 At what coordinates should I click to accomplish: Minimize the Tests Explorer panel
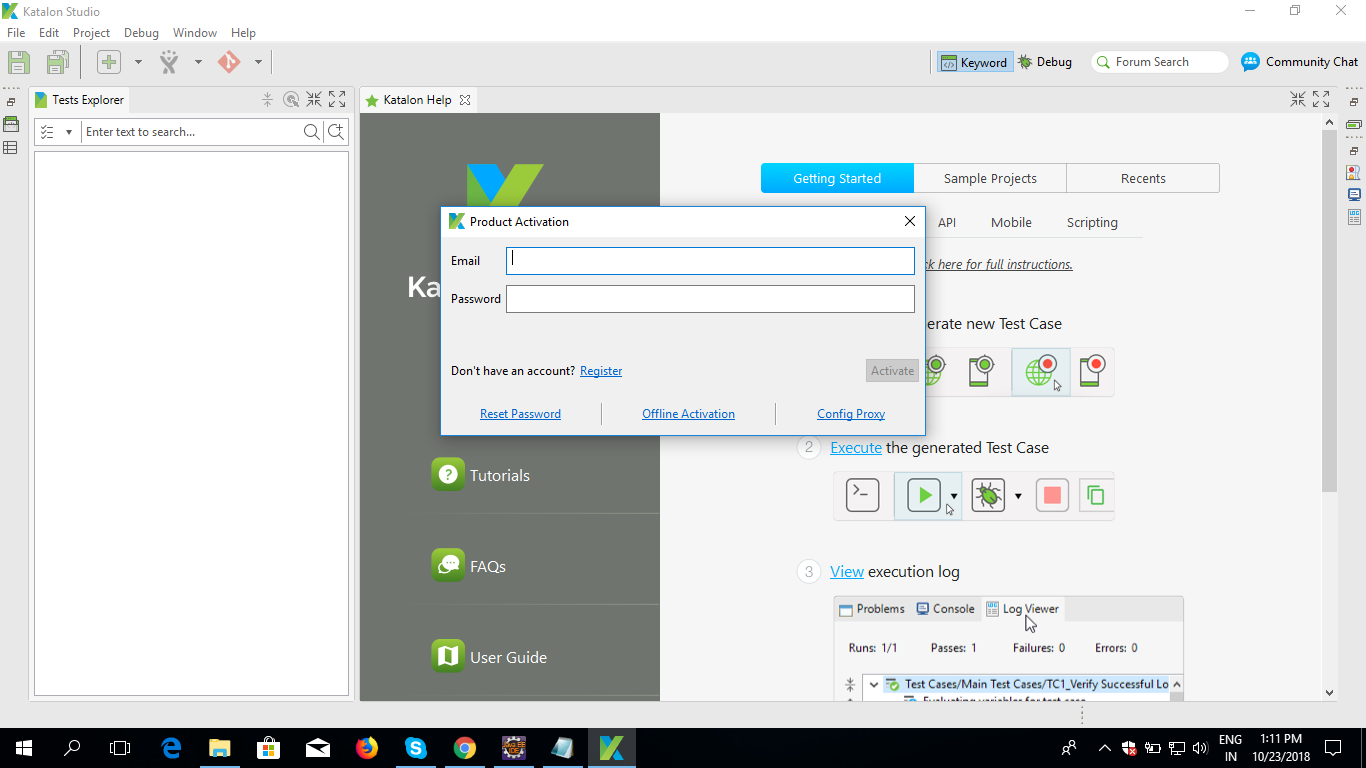coord(314,100)
